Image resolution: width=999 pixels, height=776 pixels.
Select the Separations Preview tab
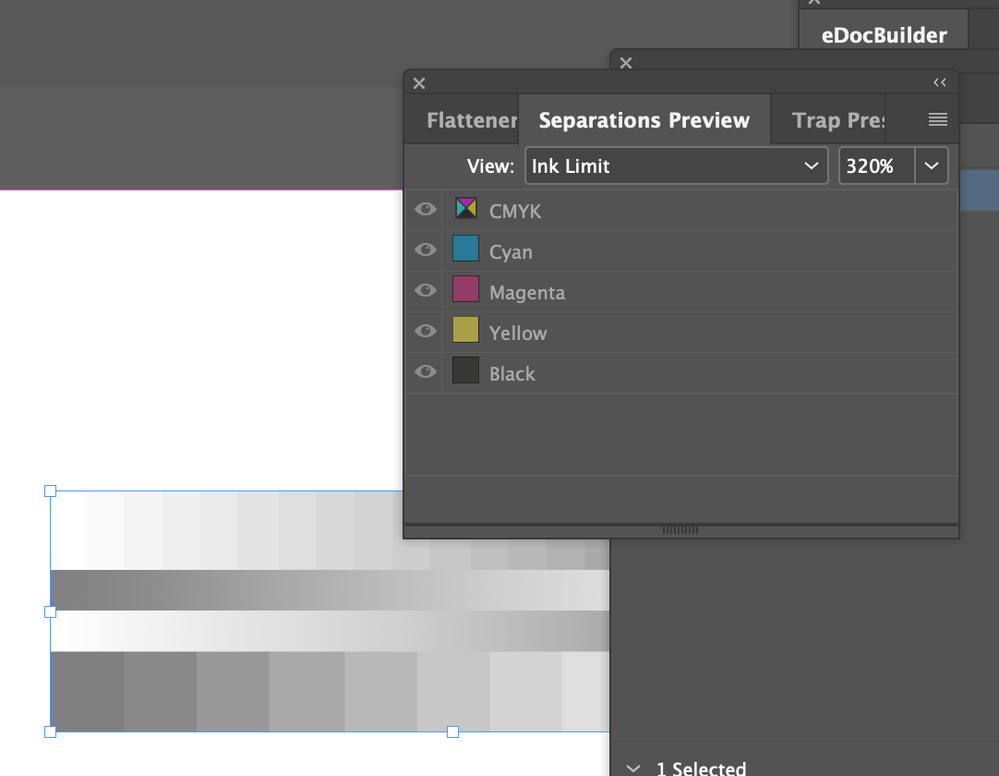coord(644,120)
